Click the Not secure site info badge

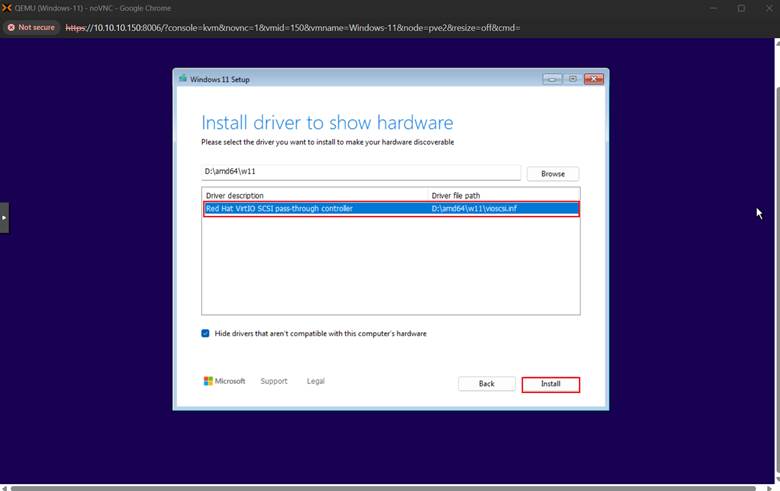pyautogui.click(x=31, y=27)
